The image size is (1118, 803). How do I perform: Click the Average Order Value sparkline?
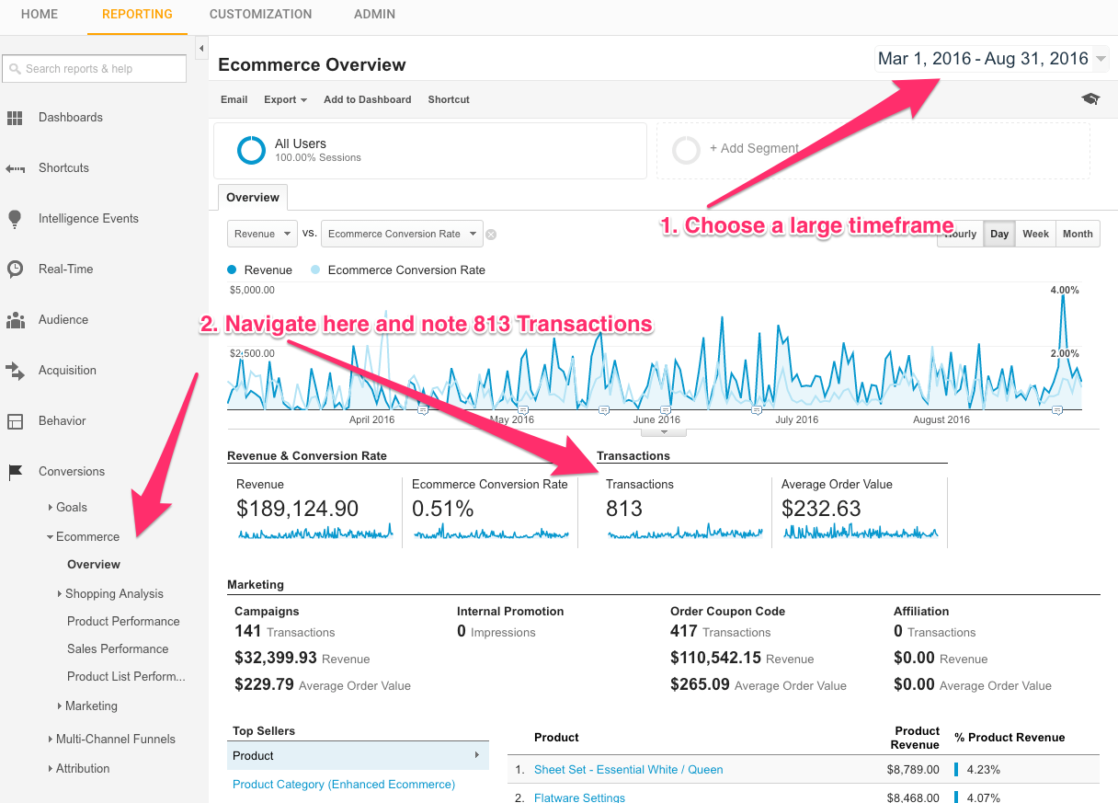coord(860,532)
